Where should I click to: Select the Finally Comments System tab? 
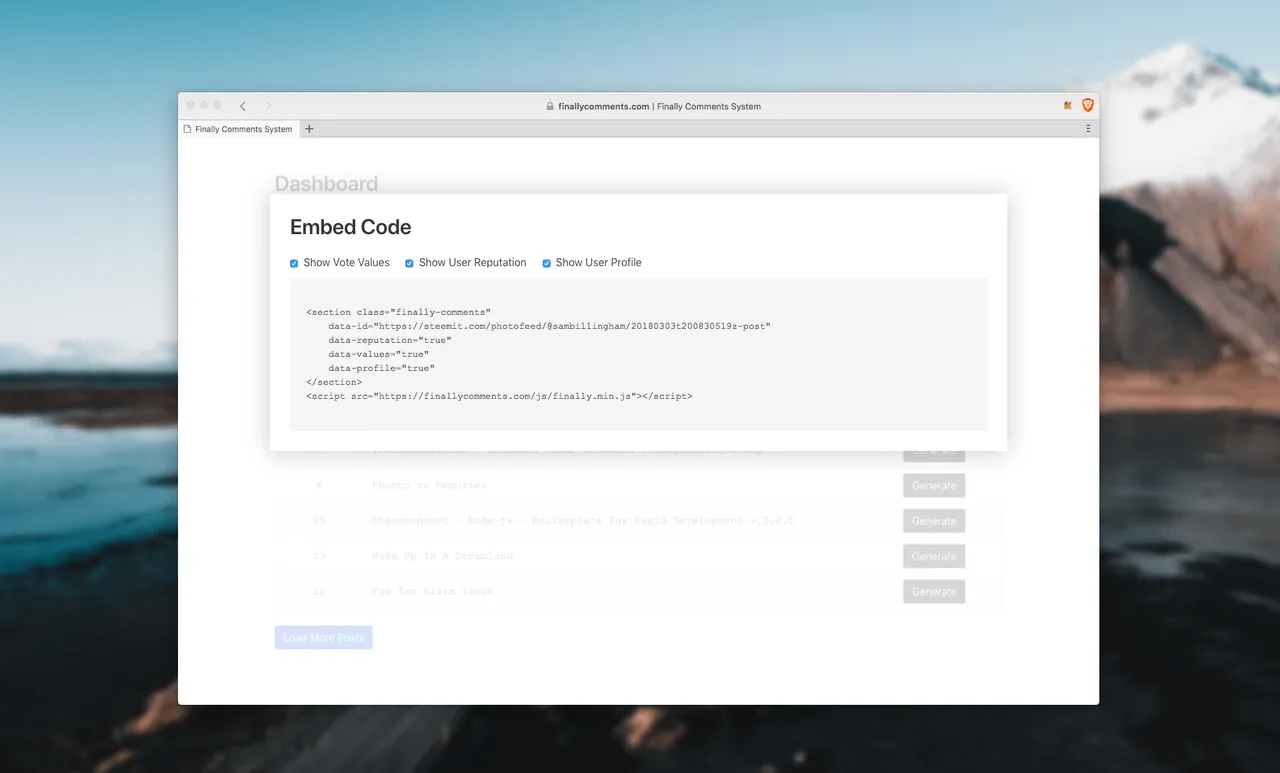(239, 129)
